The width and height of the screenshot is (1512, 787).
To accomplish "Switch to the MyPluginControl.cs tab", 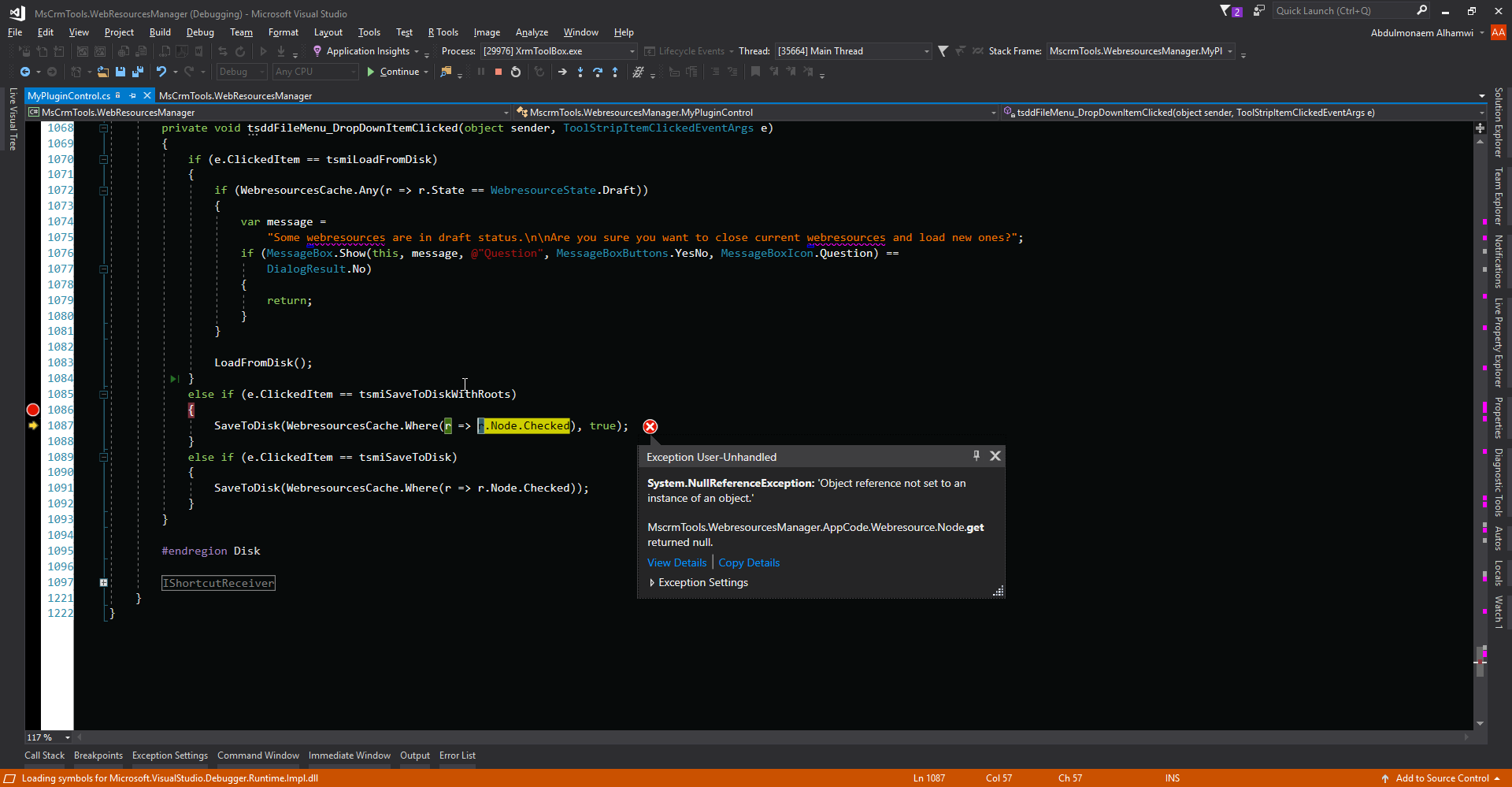I will 68,95.
